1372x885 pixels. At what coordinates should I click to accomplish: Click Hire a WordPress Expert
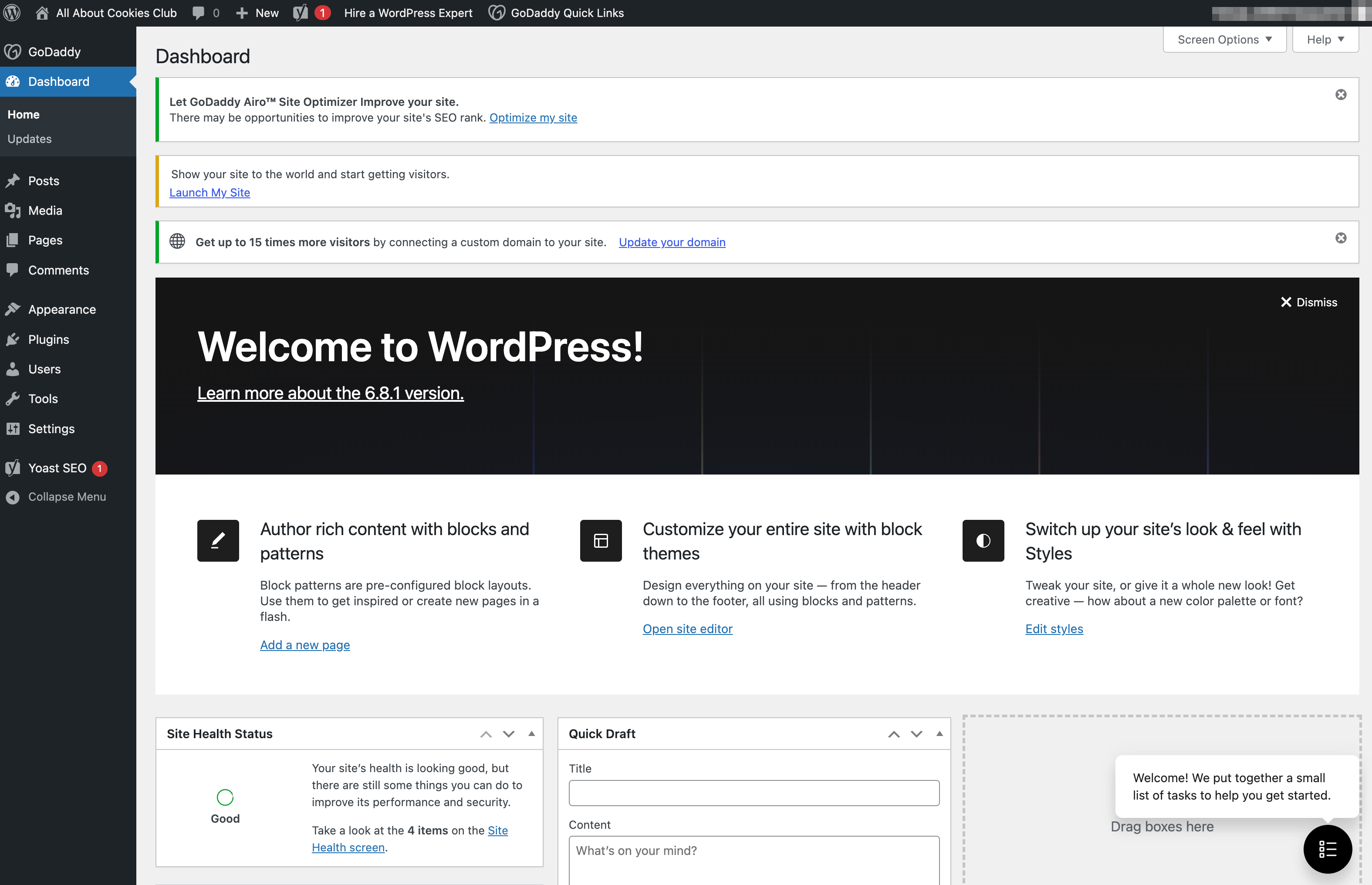coord(408,13)
